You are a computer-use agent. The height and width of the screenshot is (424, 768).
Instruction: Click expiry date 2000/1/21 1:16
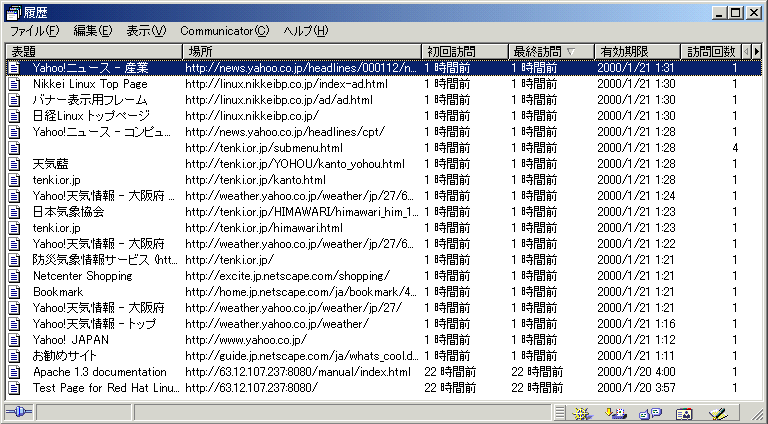(x=636, y=324)
